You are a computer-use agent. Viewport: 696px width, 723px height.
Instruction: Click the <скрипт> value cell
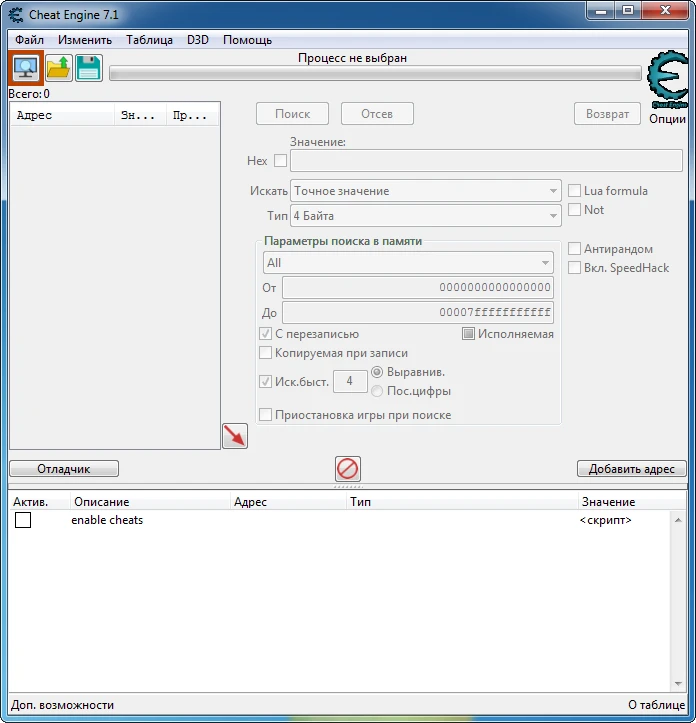(606, 520)
